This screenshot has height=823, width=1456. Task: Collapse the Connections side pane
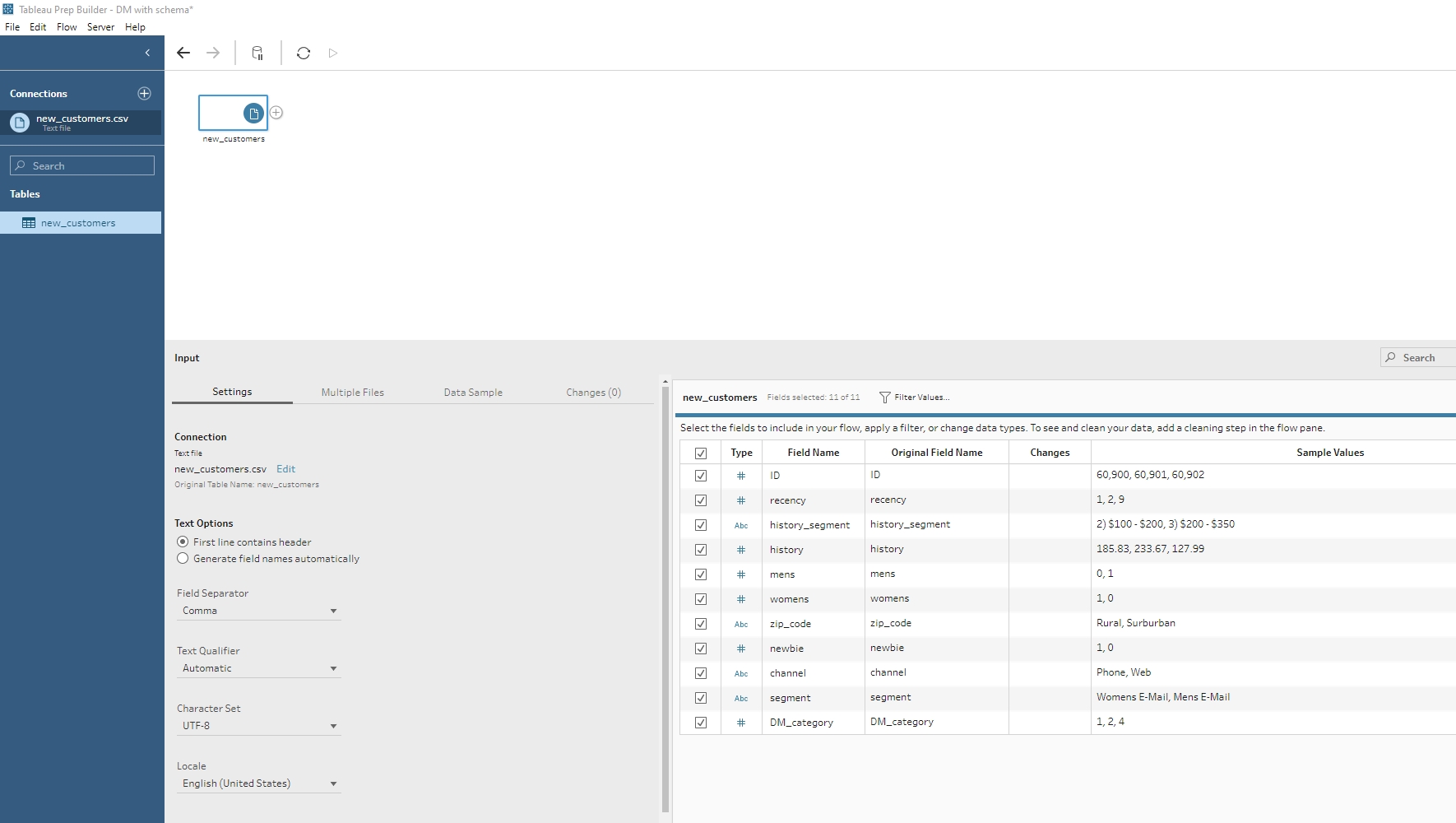147,53
